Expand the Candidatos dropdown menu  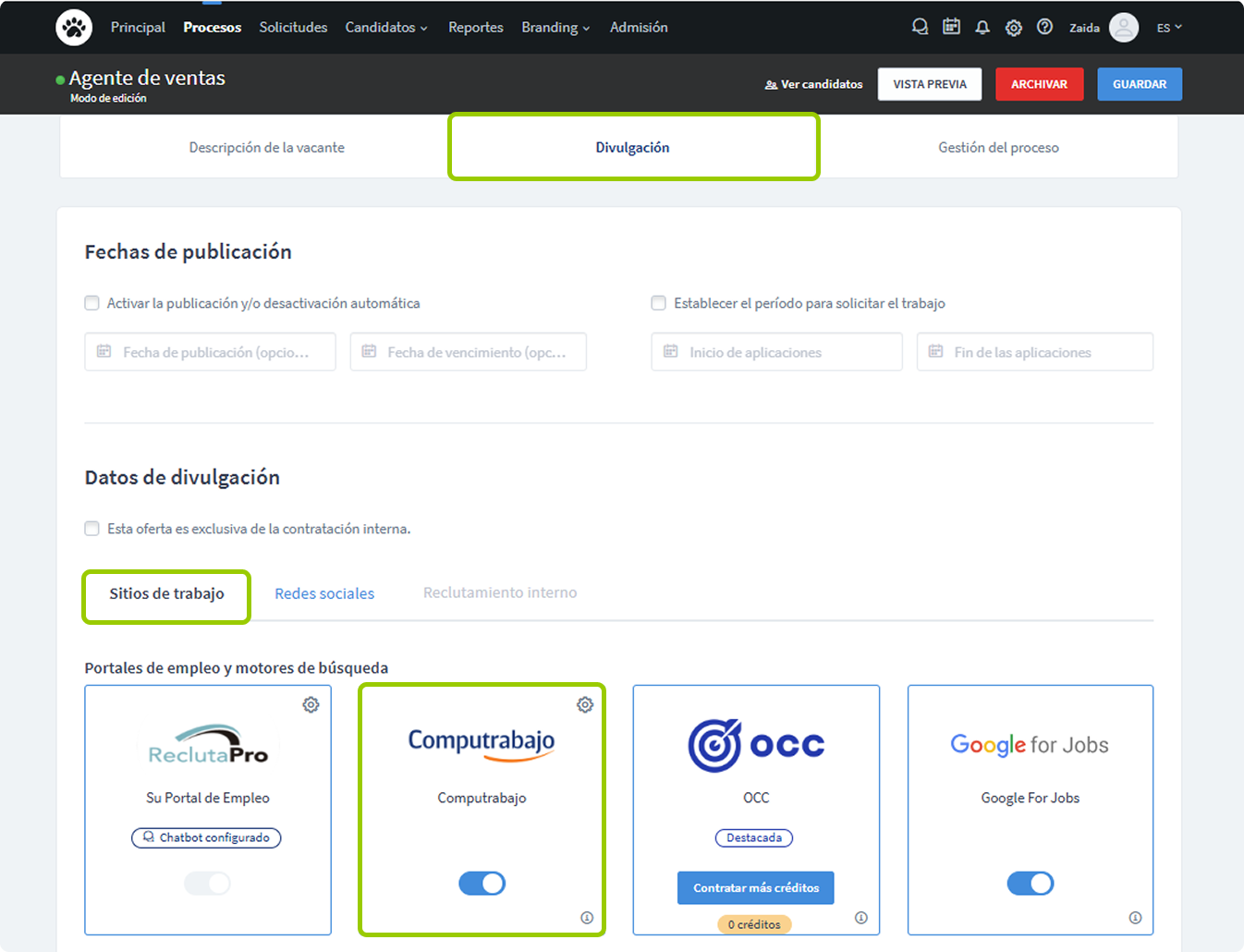pos(386,28)
